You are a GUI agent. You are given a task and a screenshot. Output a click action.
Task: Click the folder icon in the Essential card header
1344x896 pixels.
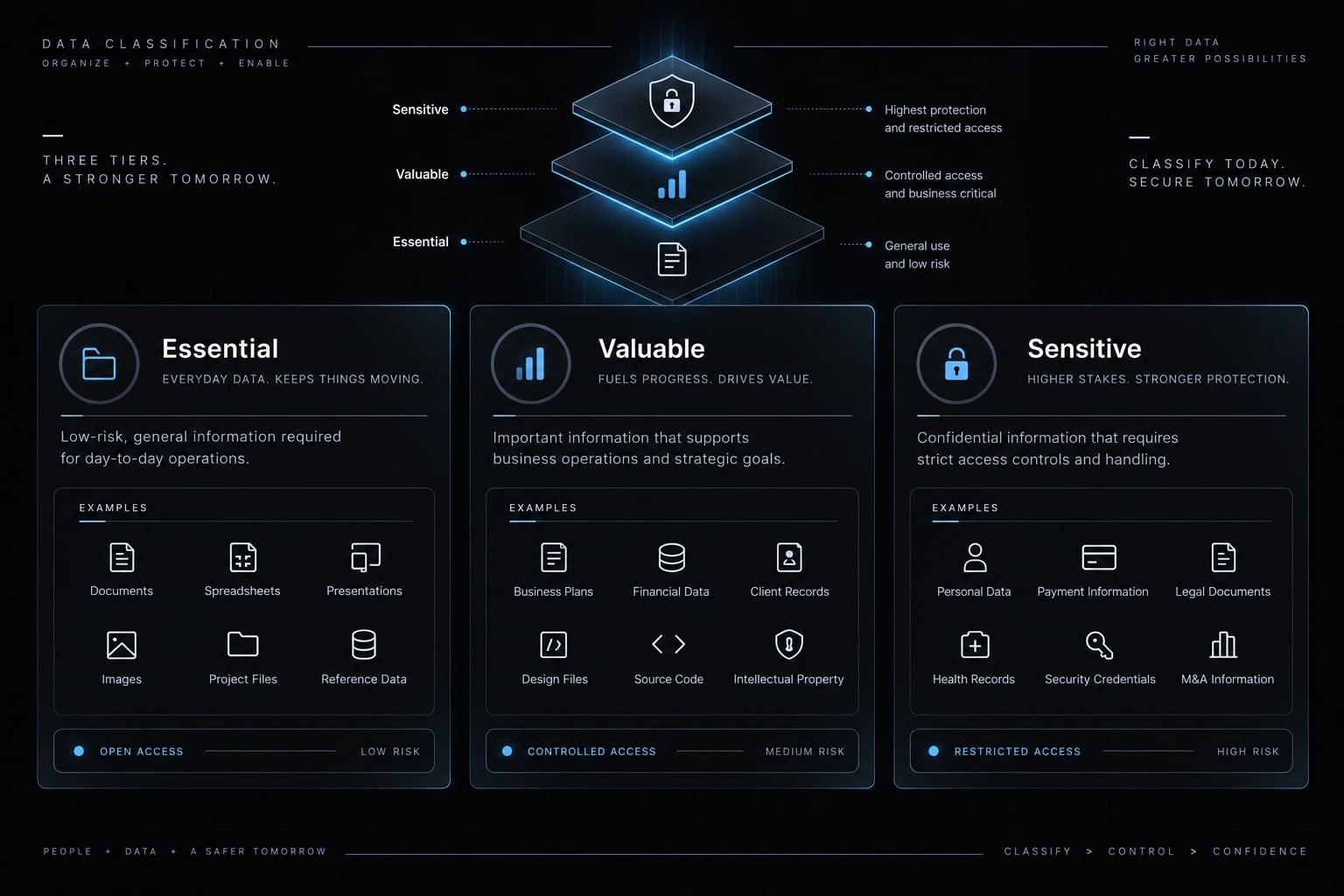coord(99,364)
